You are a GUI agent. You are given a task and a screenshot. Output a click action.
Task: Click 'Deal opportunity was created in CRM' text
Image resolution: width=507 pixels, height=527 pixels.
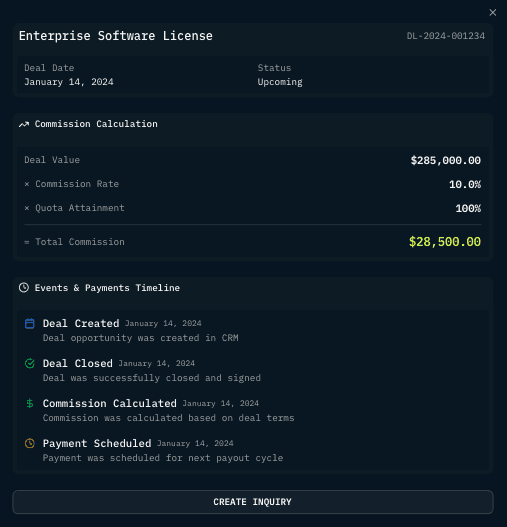[141, 338]
